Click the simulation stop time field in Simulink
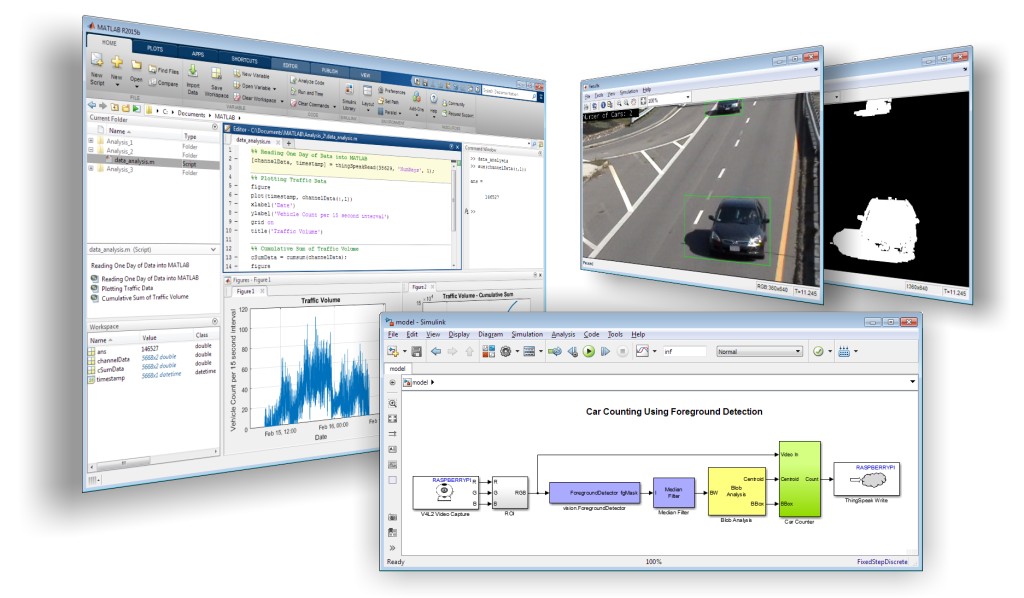Image resolution: width=1024 pixels, height=598 pixels. (x=684, y=351)
